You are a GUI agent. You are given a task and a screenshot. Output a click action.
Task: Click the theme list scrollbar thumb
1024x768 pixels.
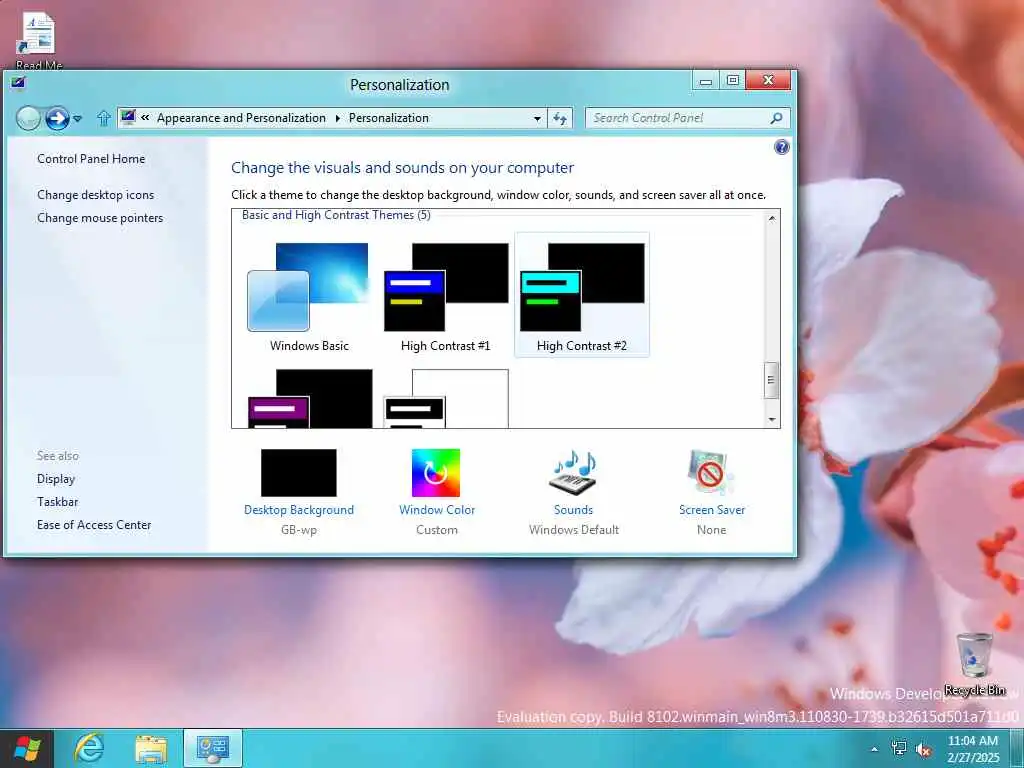(x=772, y=380)
